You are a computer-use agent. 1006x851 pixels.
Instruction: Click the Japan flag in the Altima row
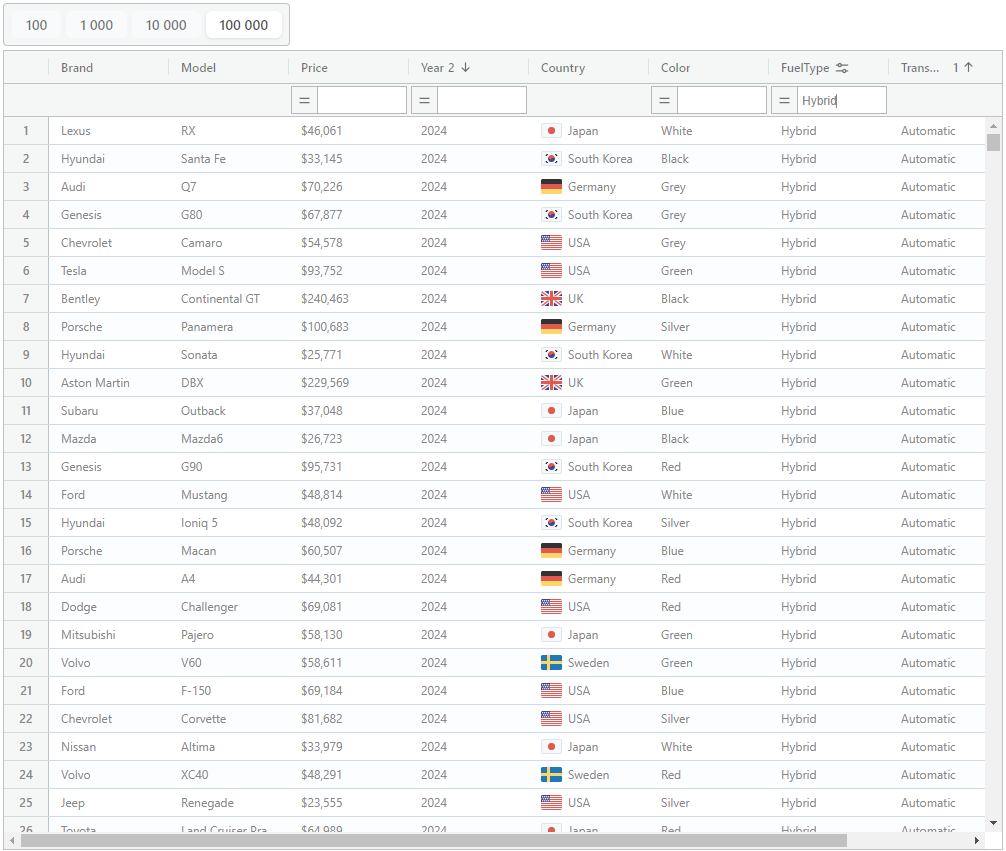[551, 746]
